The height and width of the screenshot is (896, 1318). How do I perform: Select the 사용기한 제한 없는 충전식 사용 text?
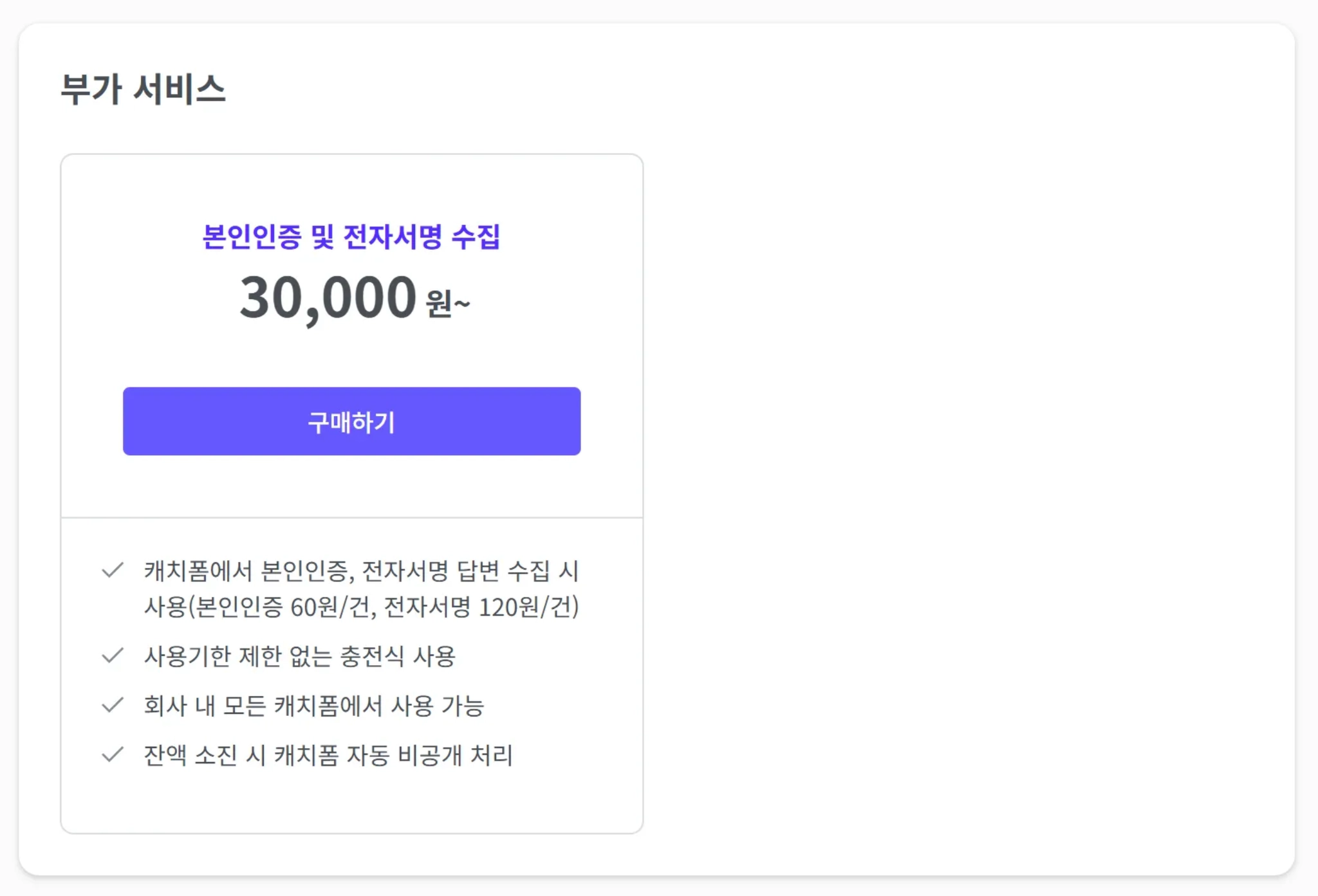tap(299, 656)
